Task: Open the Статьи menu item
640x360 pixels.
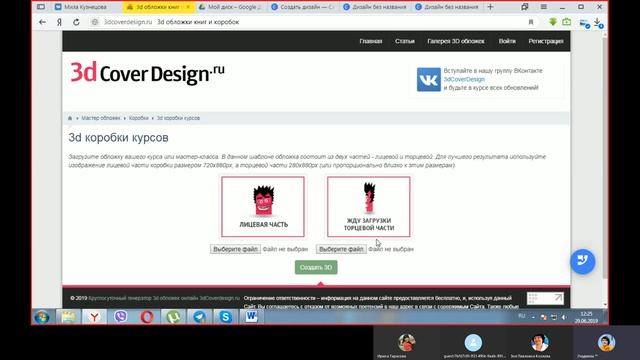Action: pos(404,41)
